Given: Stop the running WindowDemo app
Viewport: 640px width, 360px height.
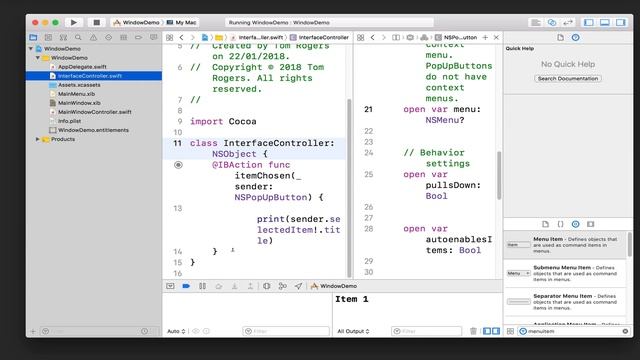Looking at the screenshot, I should [96, 22].
